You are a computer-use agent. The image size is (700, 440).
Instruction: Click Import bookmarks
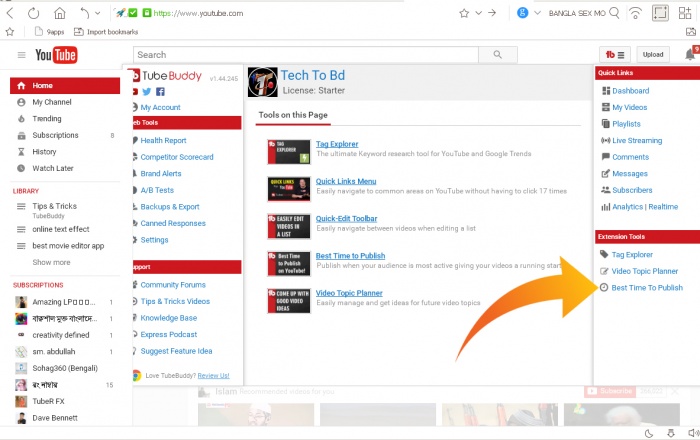pos(106,32)
